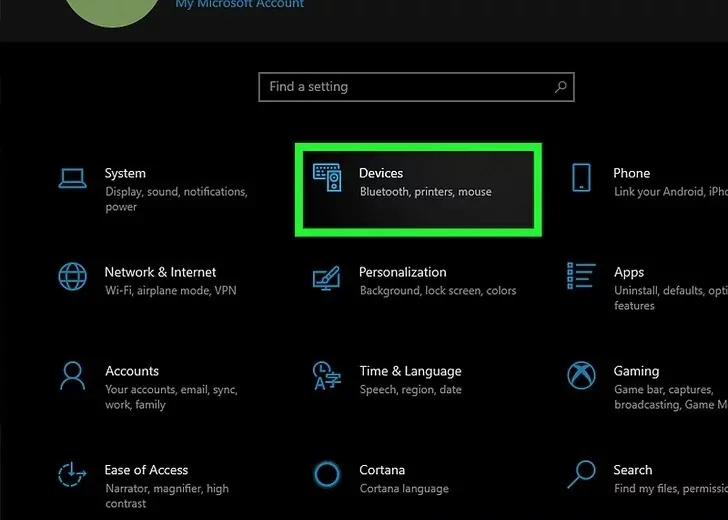Open Devices via its keyboard-speaker icon
Viewport: 728px width, 520px height.
(x=327, y=180)
